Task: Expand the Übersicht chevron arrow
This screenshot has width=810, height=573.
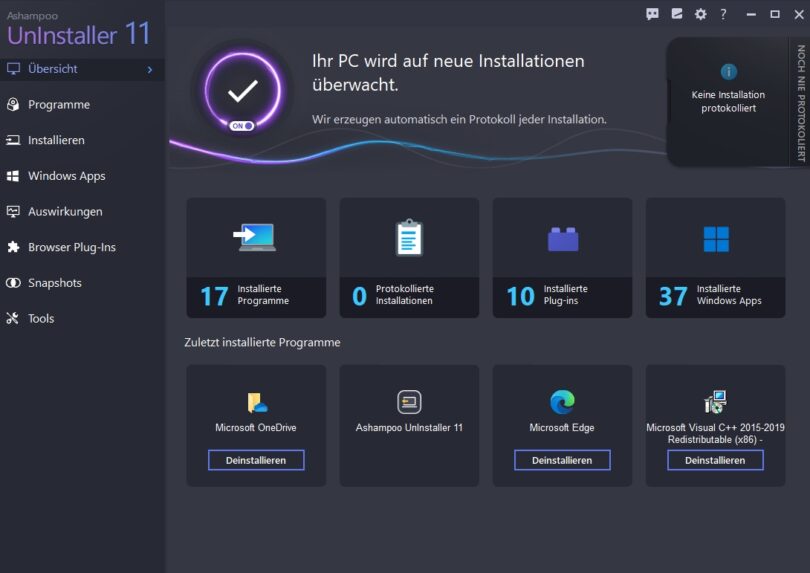Action: click(150, 69)
